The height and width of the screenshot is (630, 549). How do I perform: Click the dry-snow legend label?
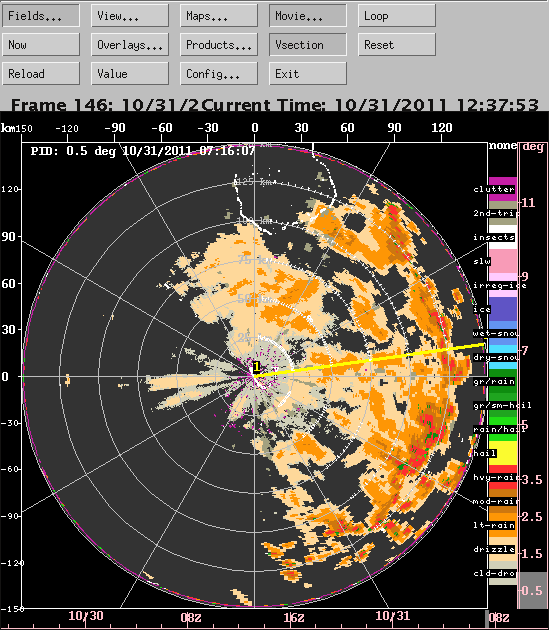click(x=496, y=358)
